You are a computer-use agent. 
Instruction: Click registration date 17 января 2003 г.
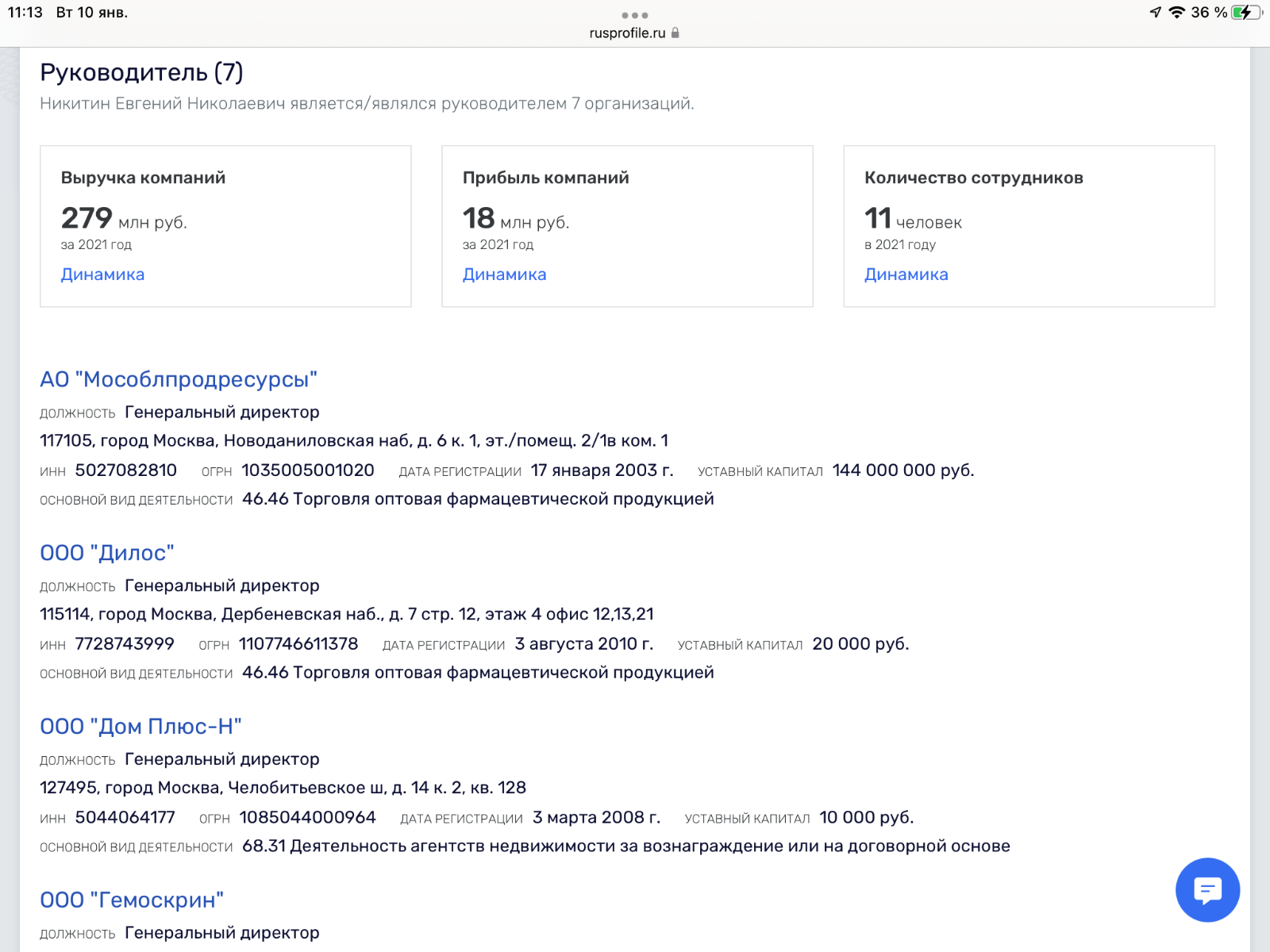click(602, 470)
